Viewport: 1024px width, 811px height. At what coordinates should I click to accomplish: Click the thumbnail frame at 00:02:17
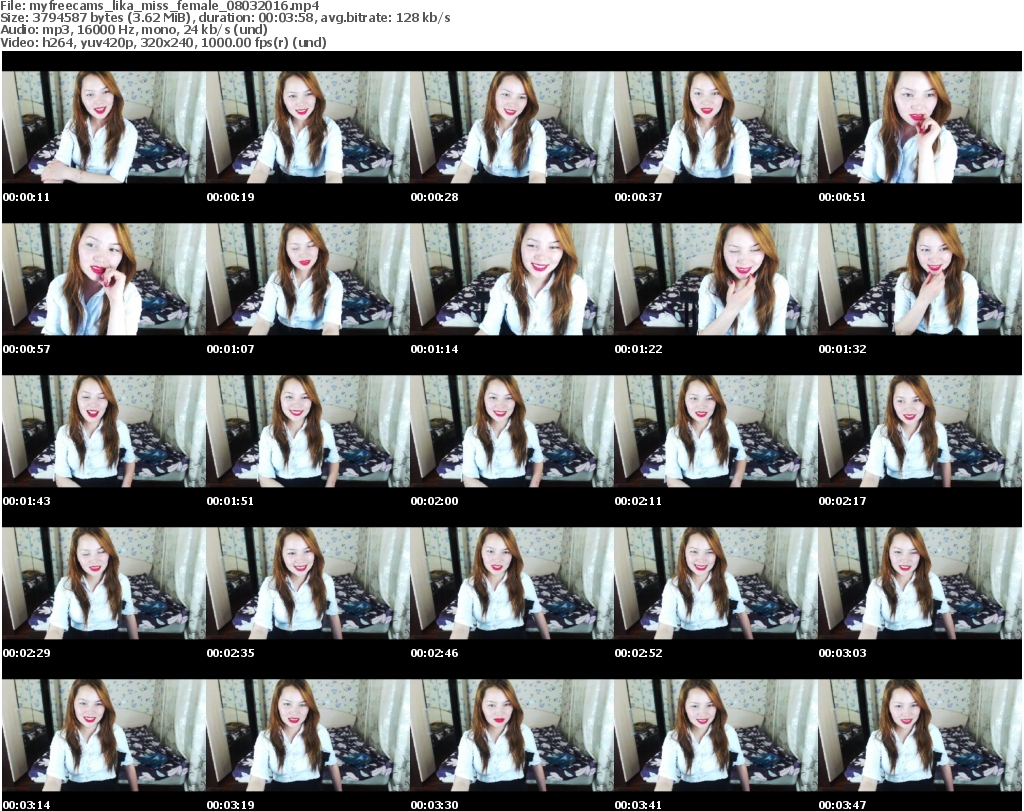point(920,431)
